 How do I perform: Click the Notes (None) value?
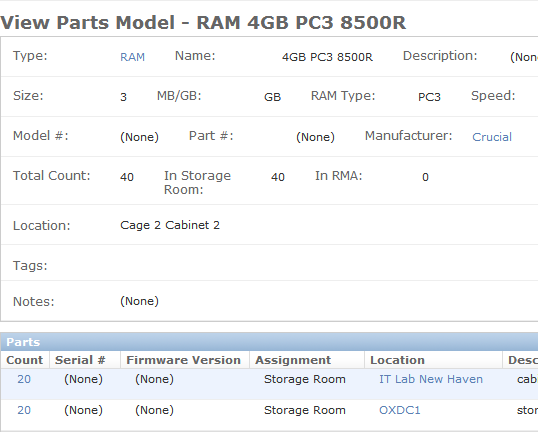[139, 301]
